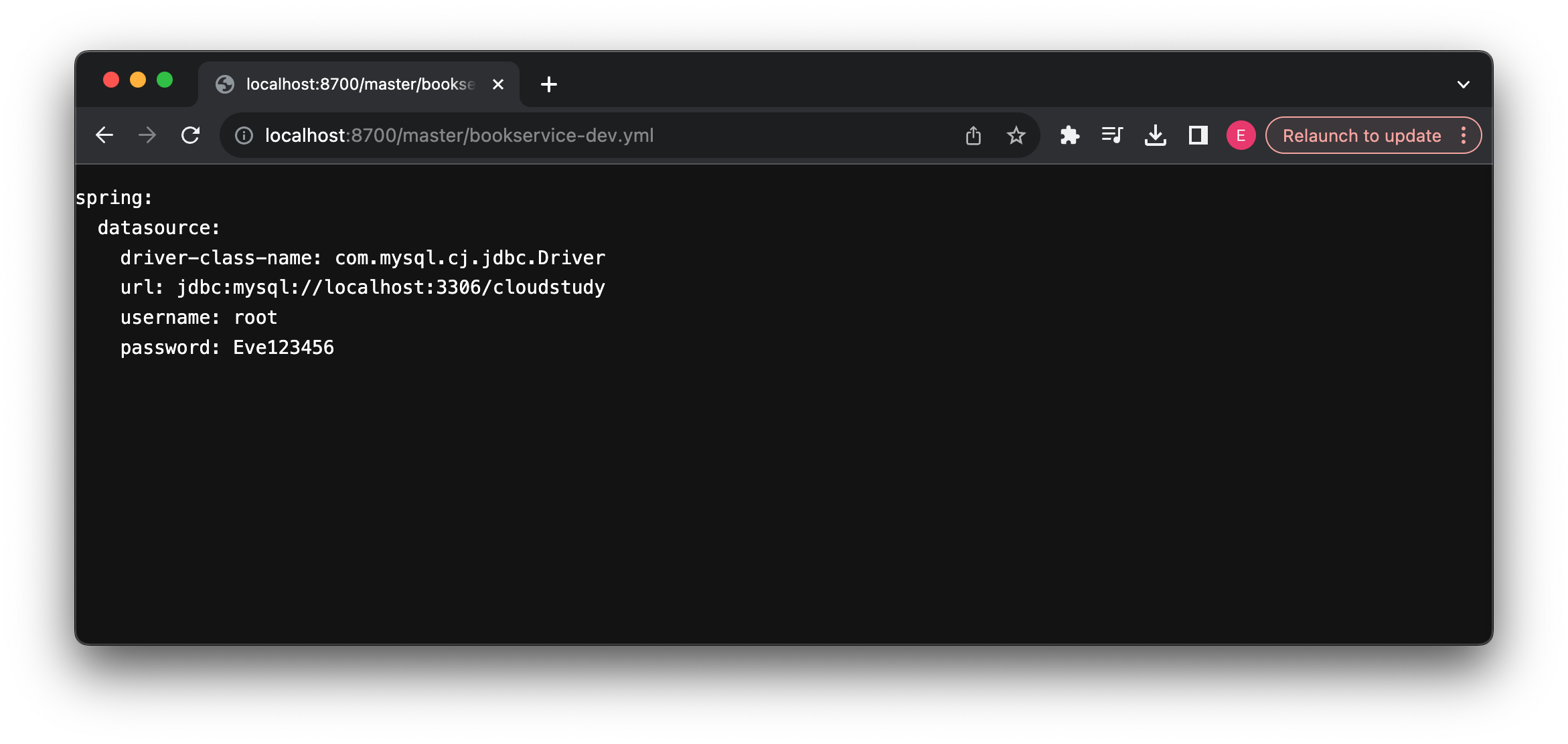The width and height of the screenshot is (1568, 744).
Task: Open the media playback controls icon
Action: tap(1112, 134)
